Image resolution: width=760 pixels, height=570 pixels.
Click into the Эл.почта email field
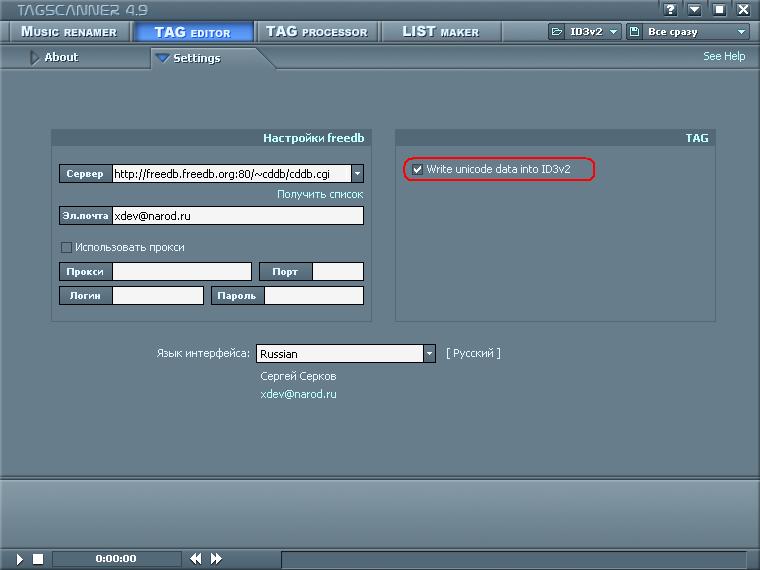point(238,216)
